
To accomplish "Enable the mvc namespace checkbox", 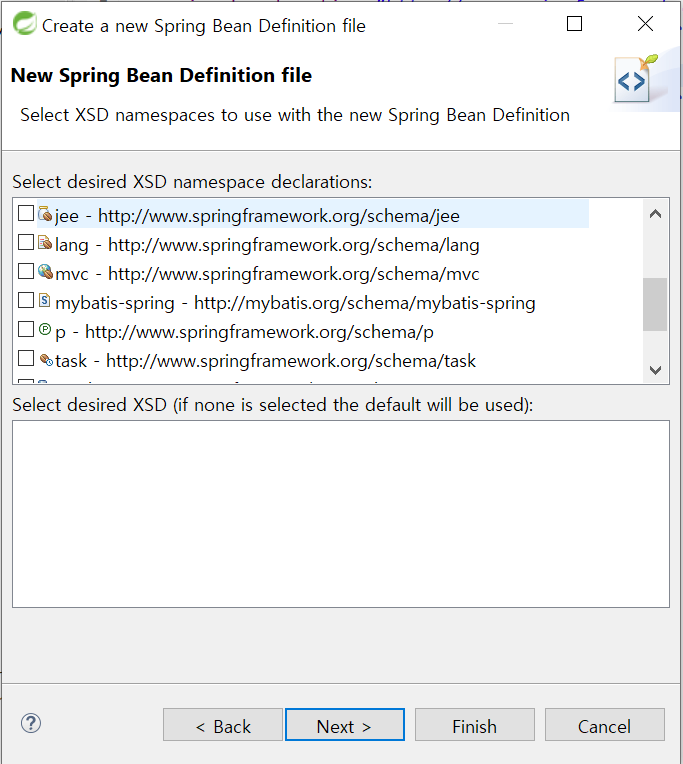I will (x=26, y=271).
